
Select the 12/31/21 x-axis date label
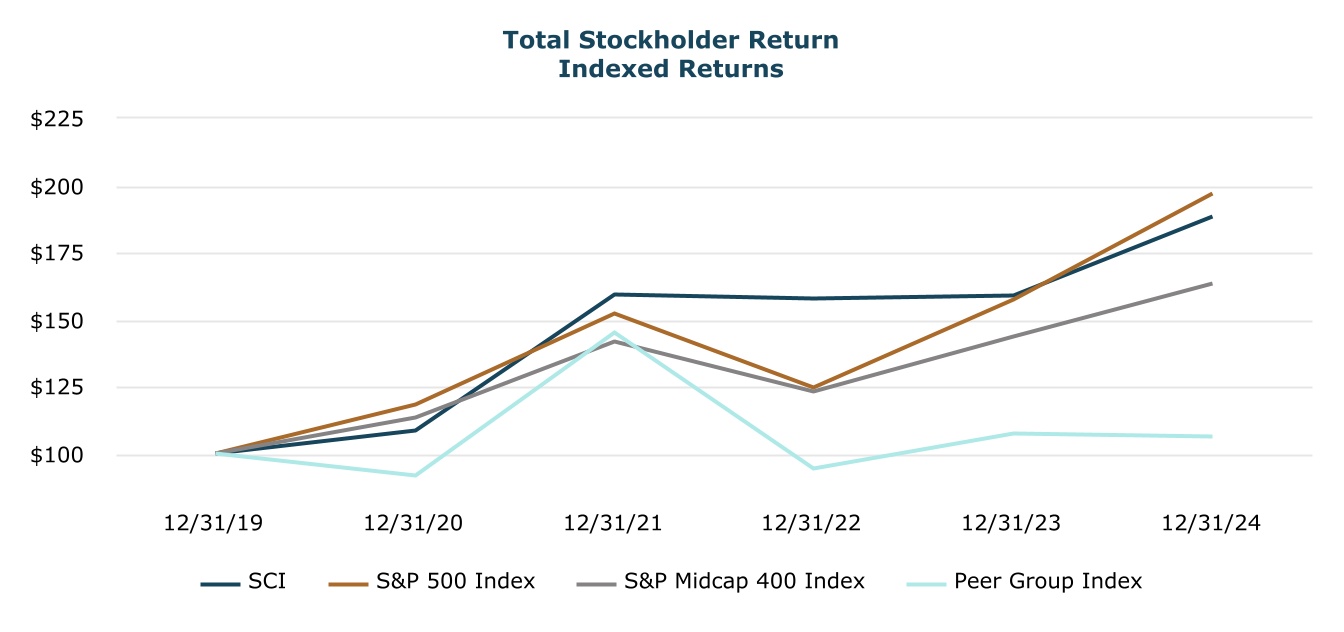click(613, 523)
